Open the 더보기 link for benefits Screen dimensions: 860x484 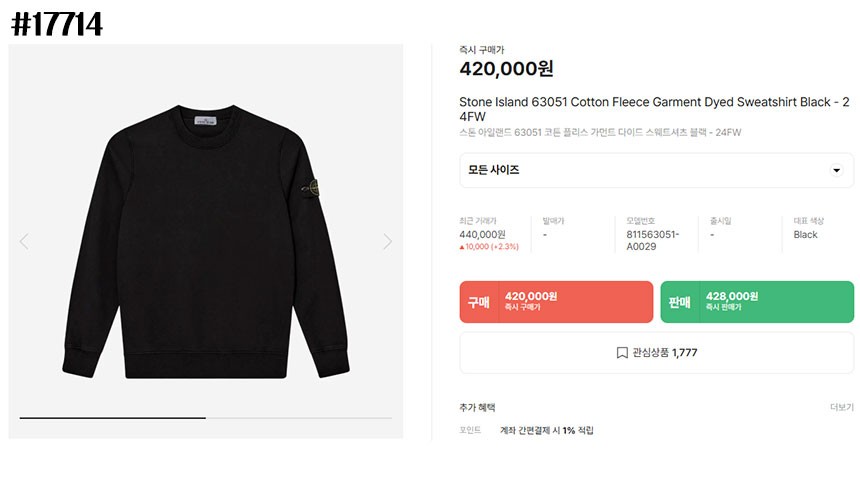[x=841, y=407]
